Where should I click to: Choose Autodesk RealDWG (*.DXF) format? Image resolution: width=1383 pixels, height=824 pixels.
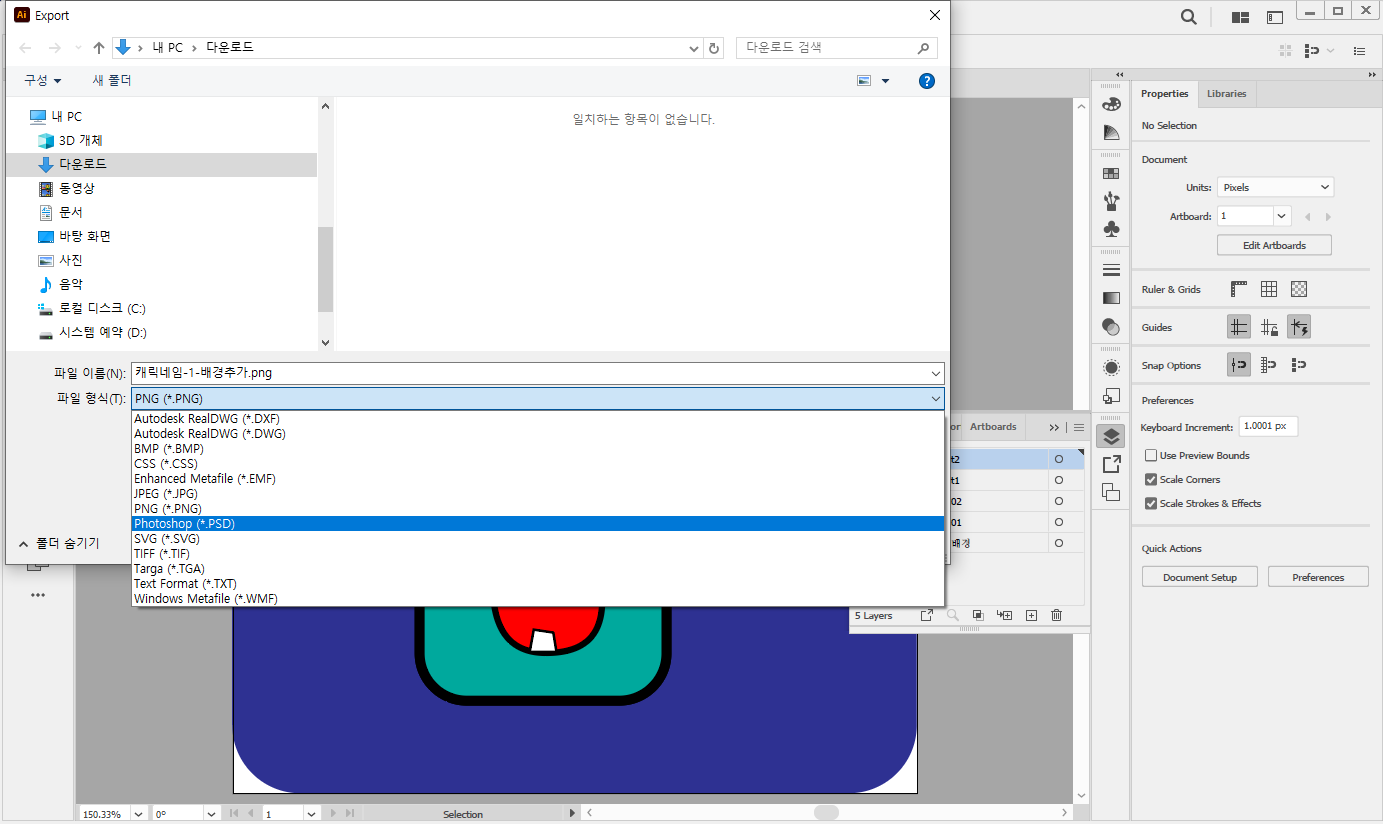[x=538, y=418]
